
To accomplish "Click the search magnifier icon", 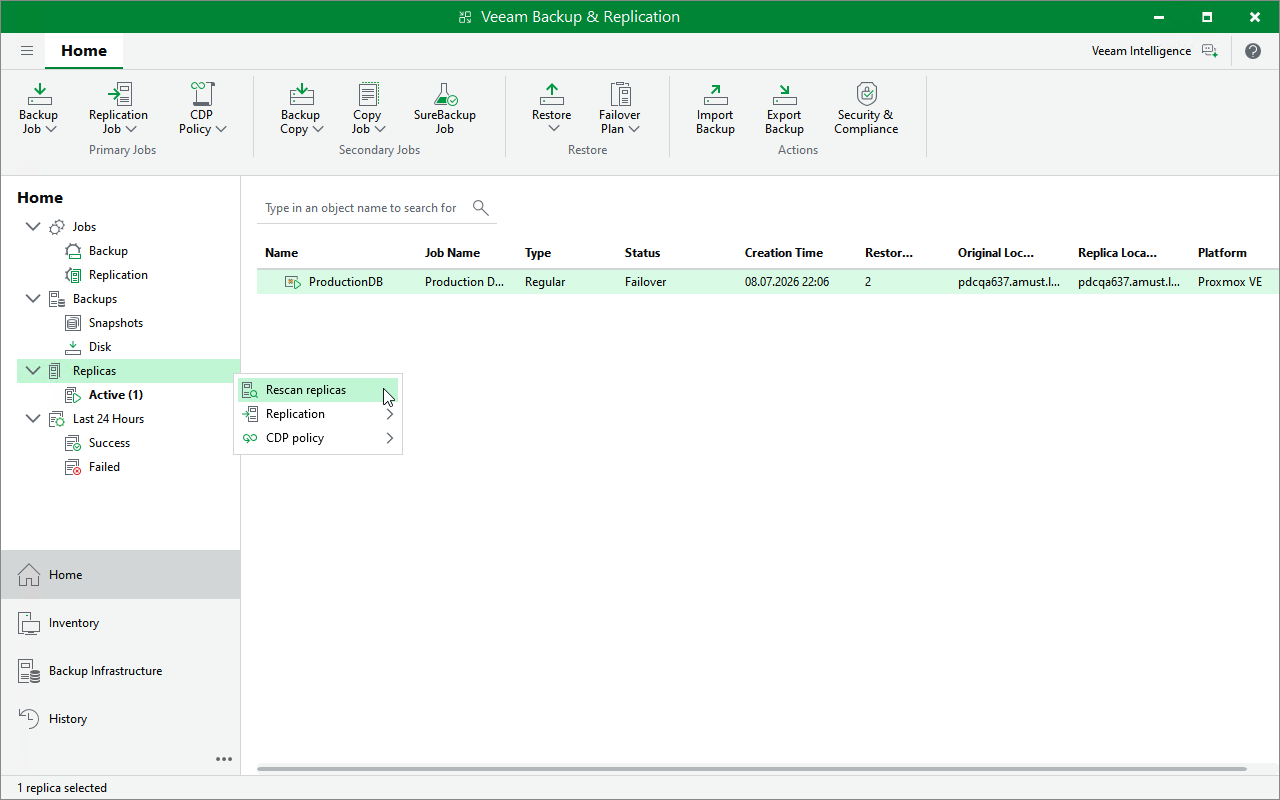I will coord(481,207).
